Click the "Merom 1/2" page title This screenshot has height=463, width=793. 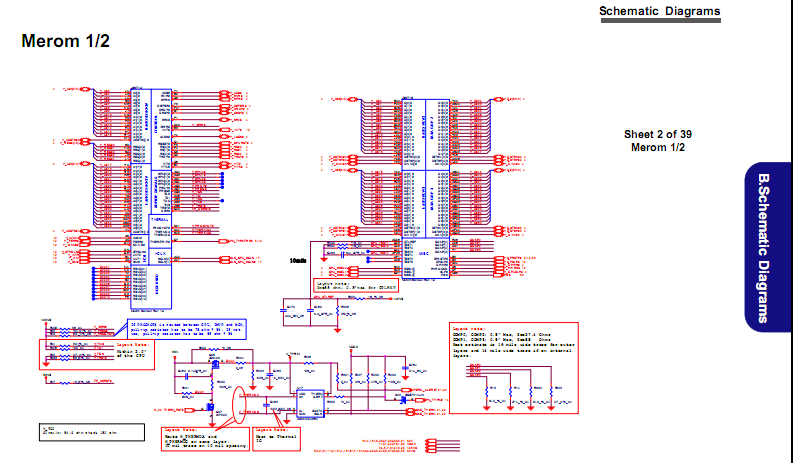[x=65, y=41]
